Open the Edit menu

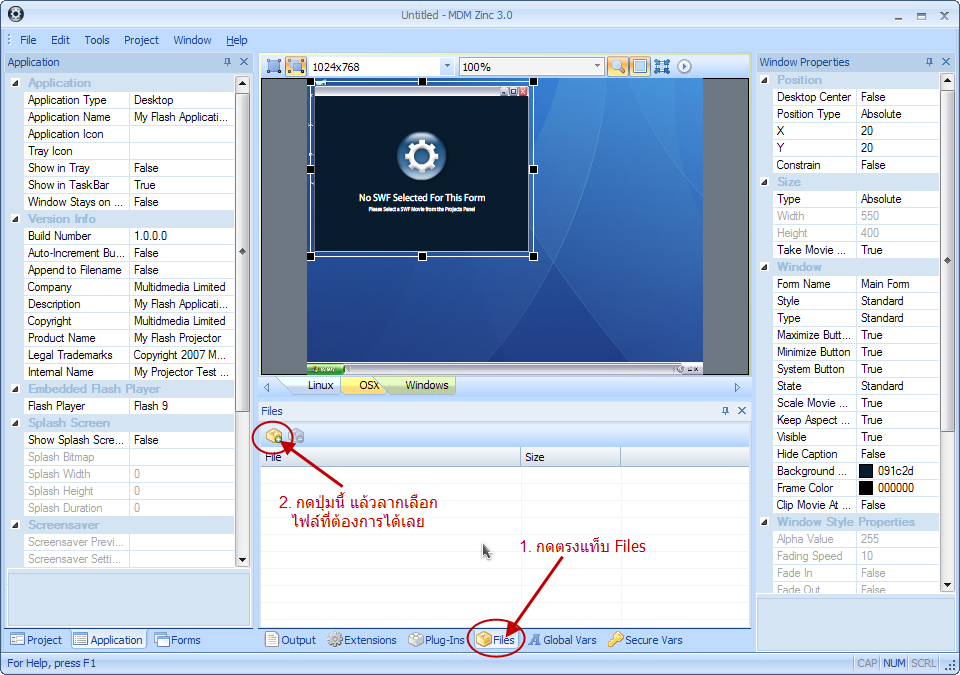pos(60,40)
